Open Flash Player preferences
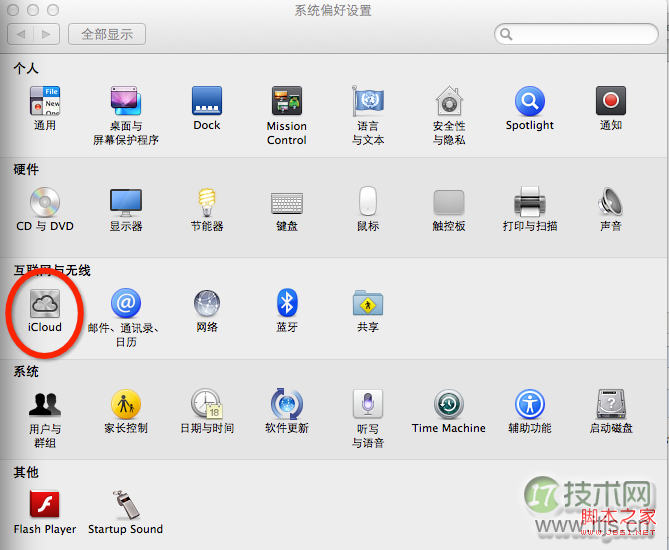Viewport: 669px width, 550px height. [x=45, y=504]
